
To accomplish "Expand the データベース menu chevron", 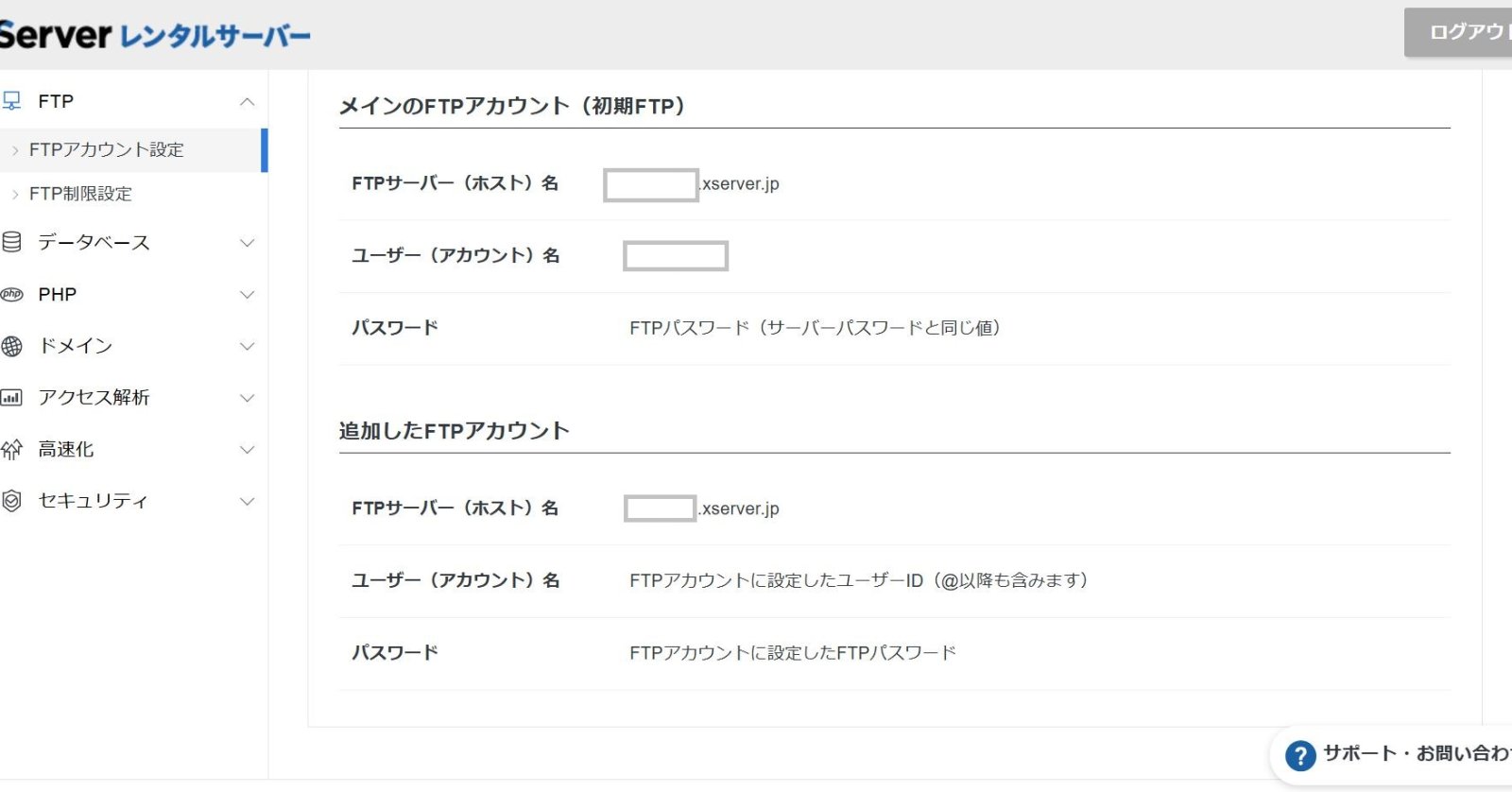I will (247, 243).
